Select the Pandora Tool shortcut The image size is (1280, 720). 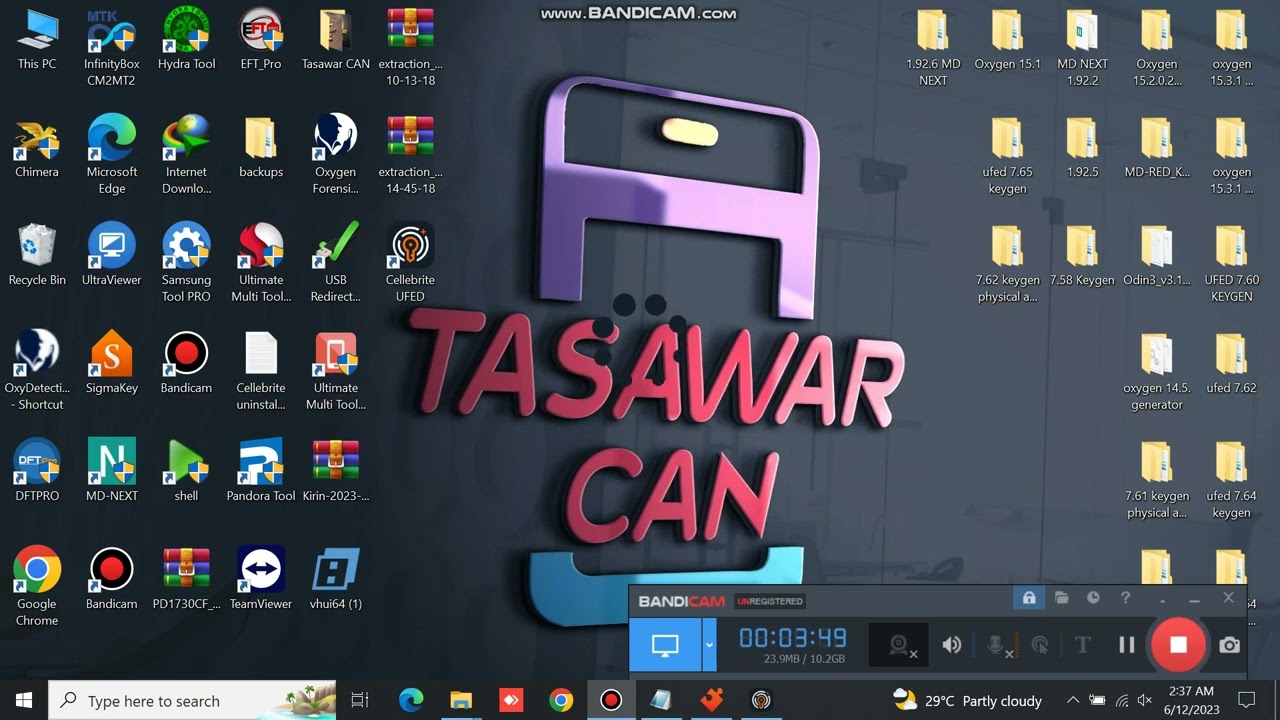point(261,472)
